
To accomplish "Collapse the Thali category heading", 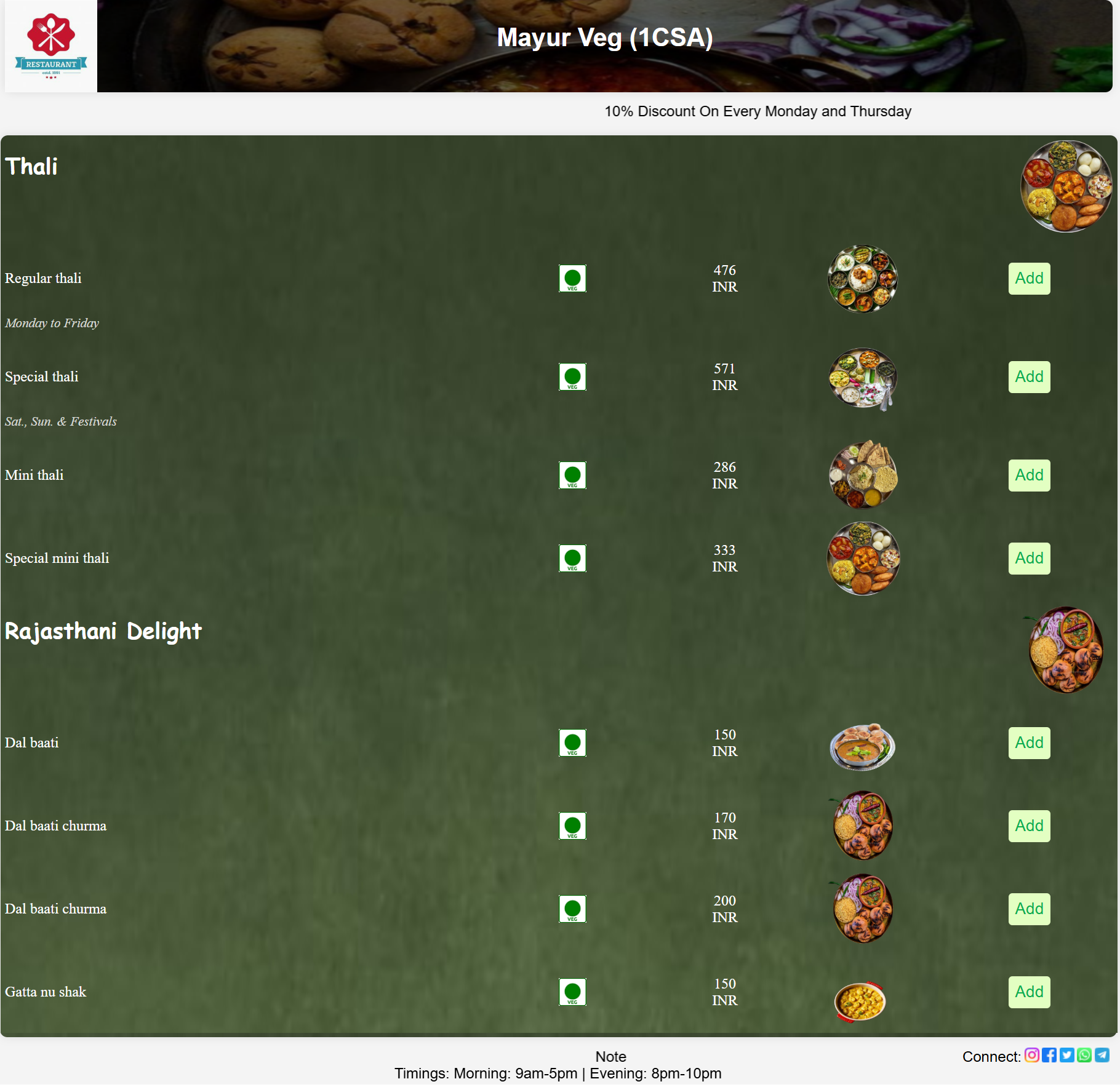I will click(31, 167).
